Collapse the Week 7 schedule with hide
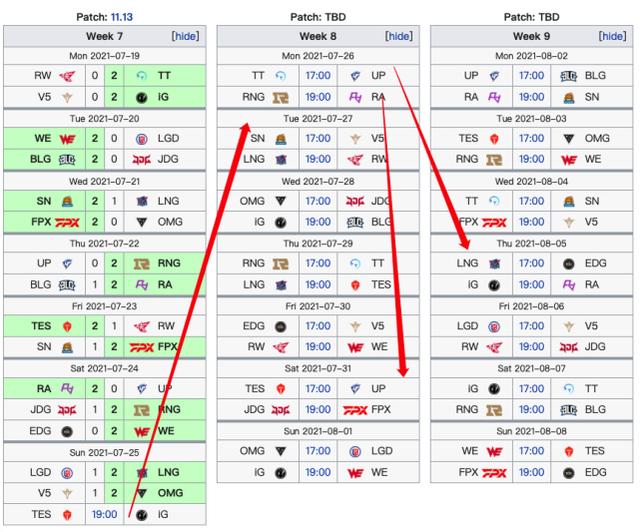640x532 pixels. (x=185, y=36)
